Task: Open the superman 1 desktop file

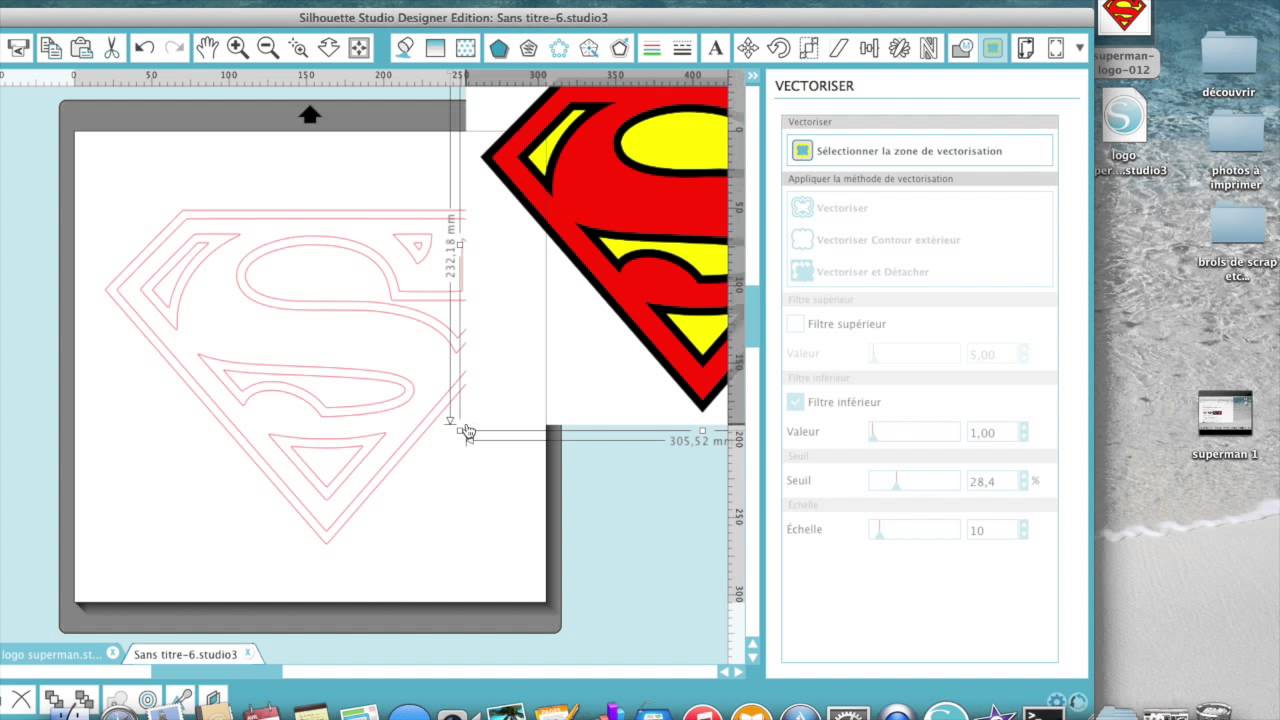Action: coord(1225,425)
